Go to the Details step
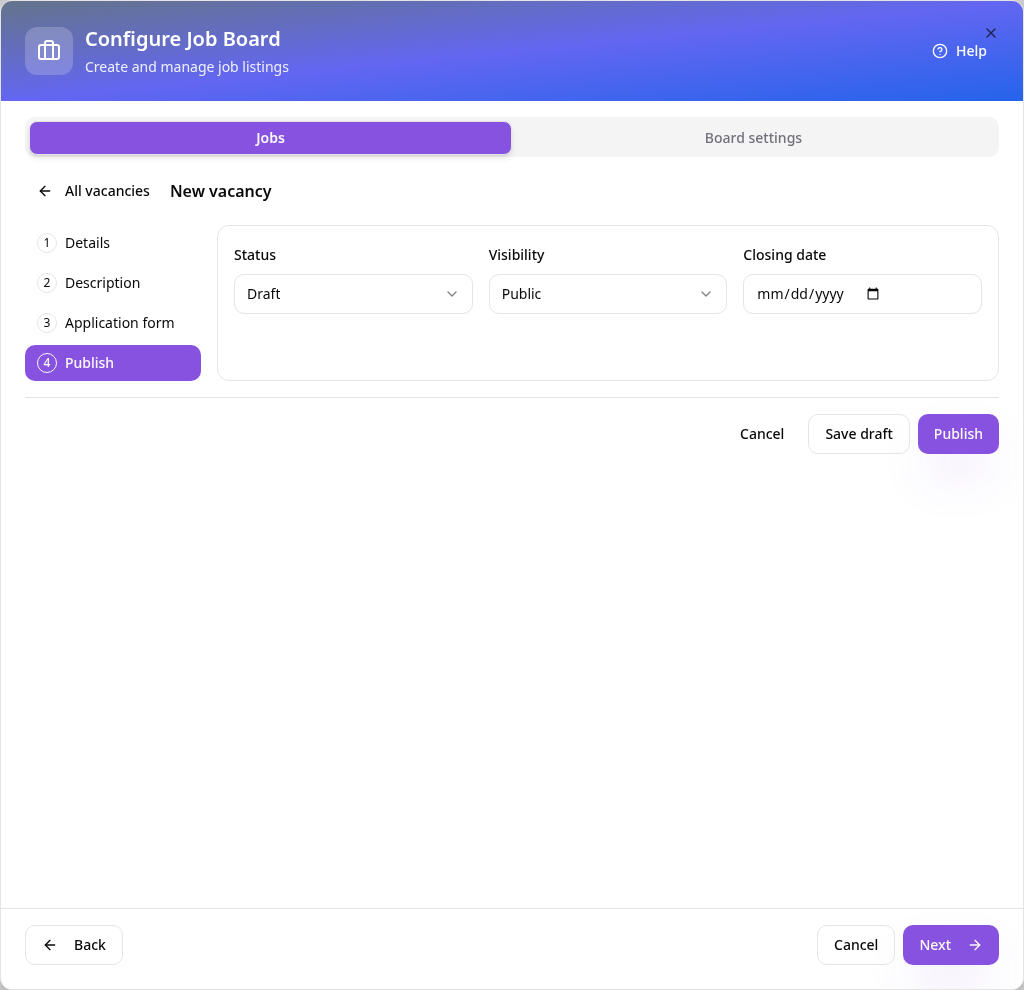 (113, 243)
